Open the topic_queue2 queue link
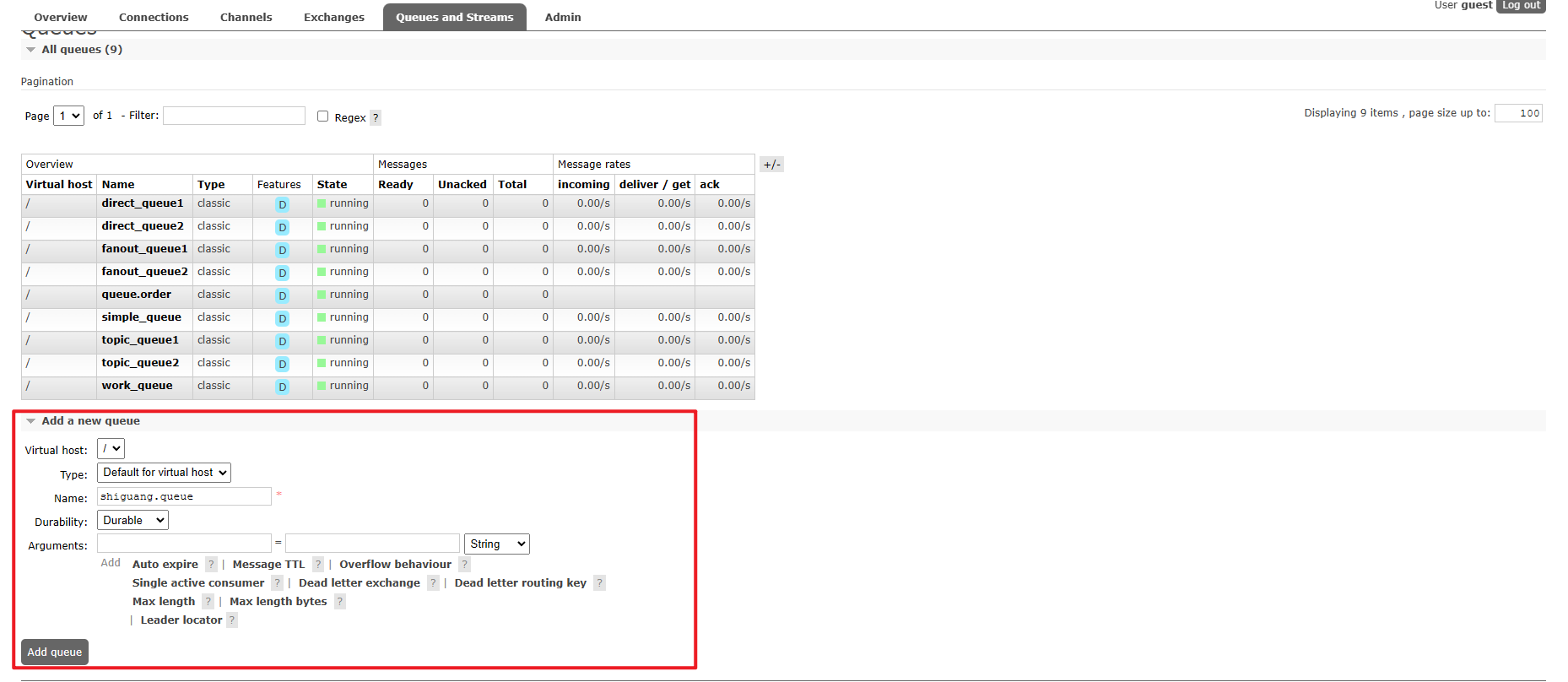This screenshot has height=682, width=1568. click(141, 363)
